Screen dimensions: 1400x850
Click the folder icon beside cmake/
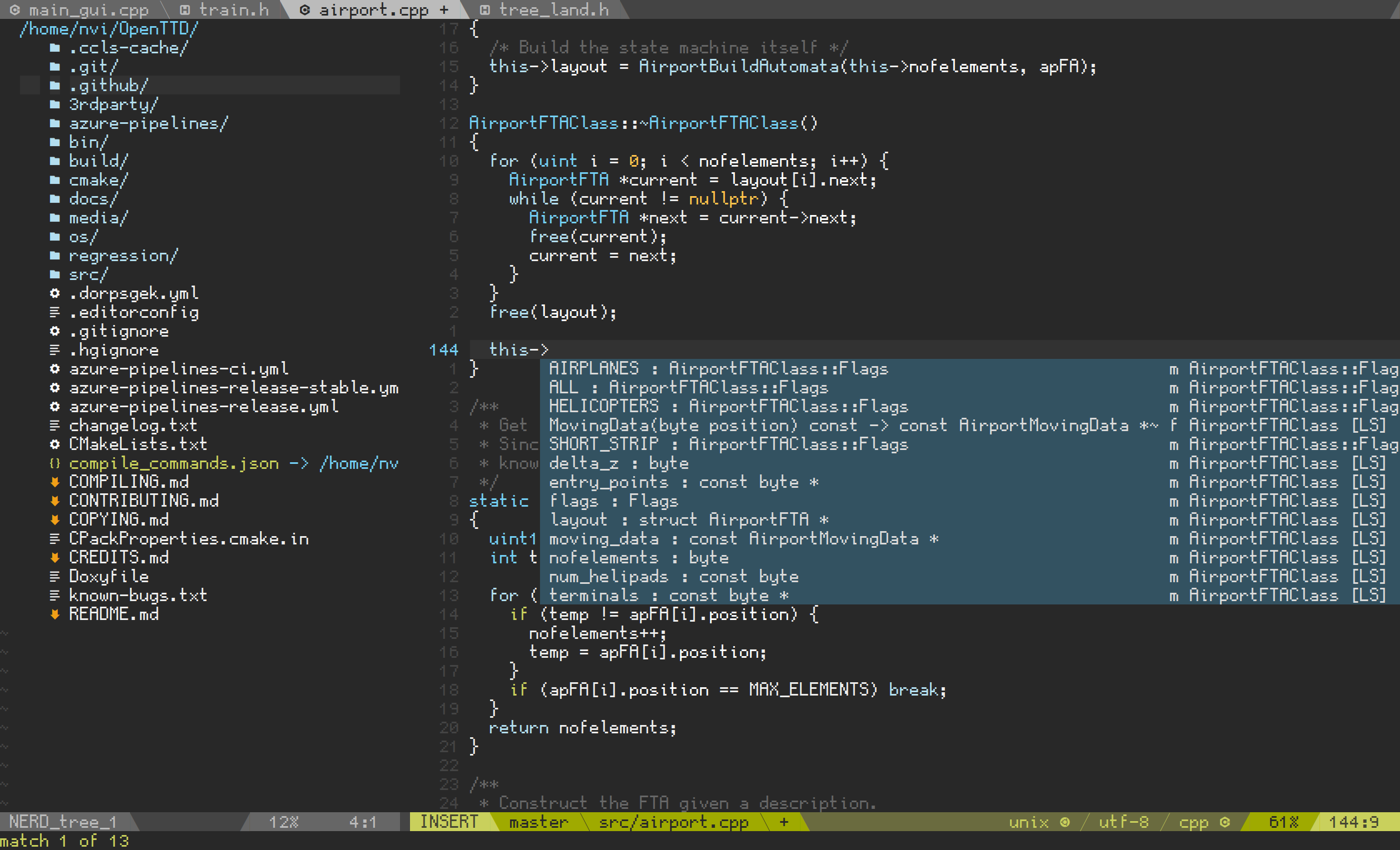click(x=54, y=180)
